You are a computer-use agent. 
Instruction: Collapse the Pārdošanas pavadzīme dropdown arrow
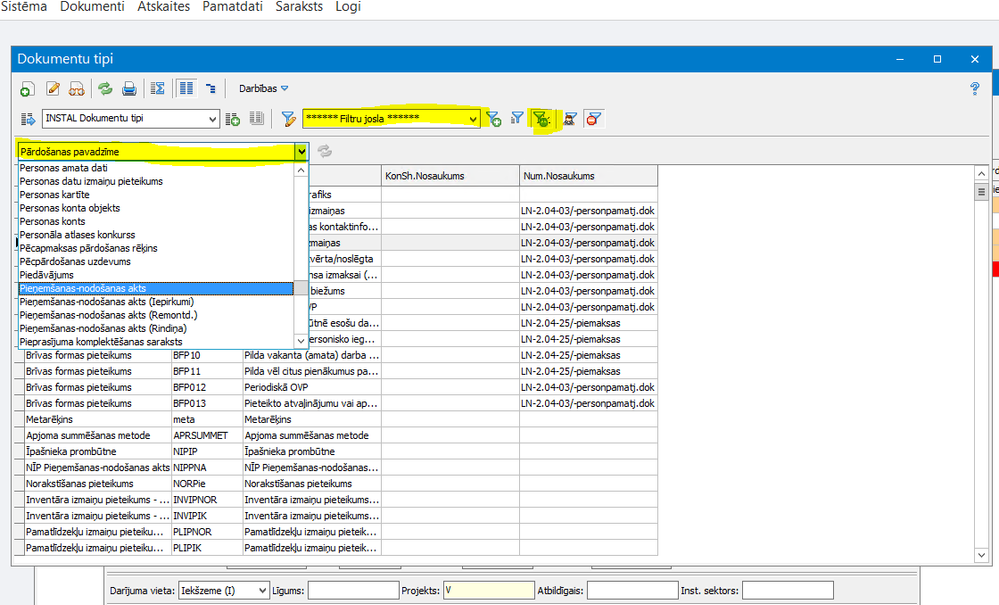pos(301,152)
